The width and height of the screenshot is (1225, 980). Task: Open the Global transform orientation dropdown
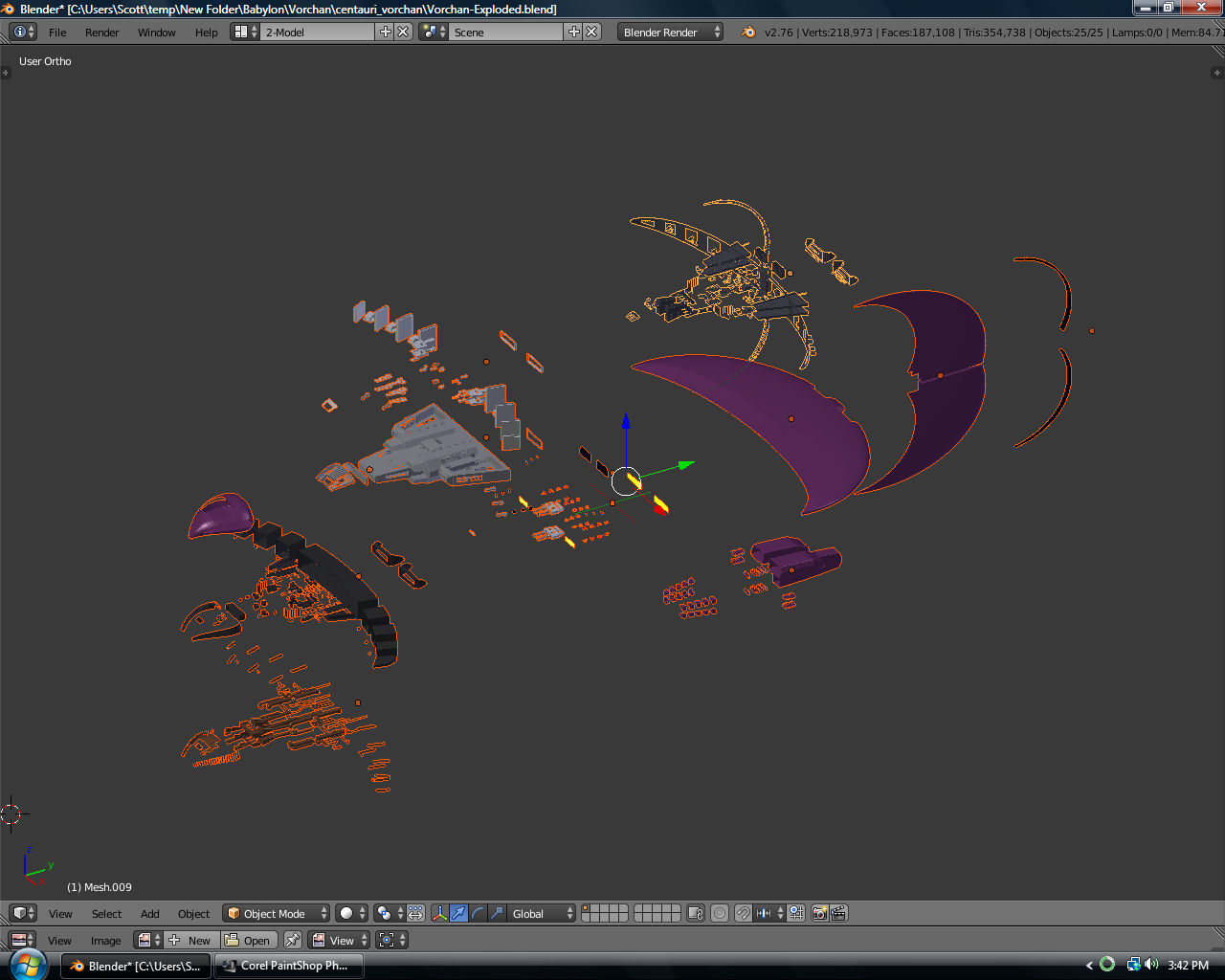click(542, 913)
